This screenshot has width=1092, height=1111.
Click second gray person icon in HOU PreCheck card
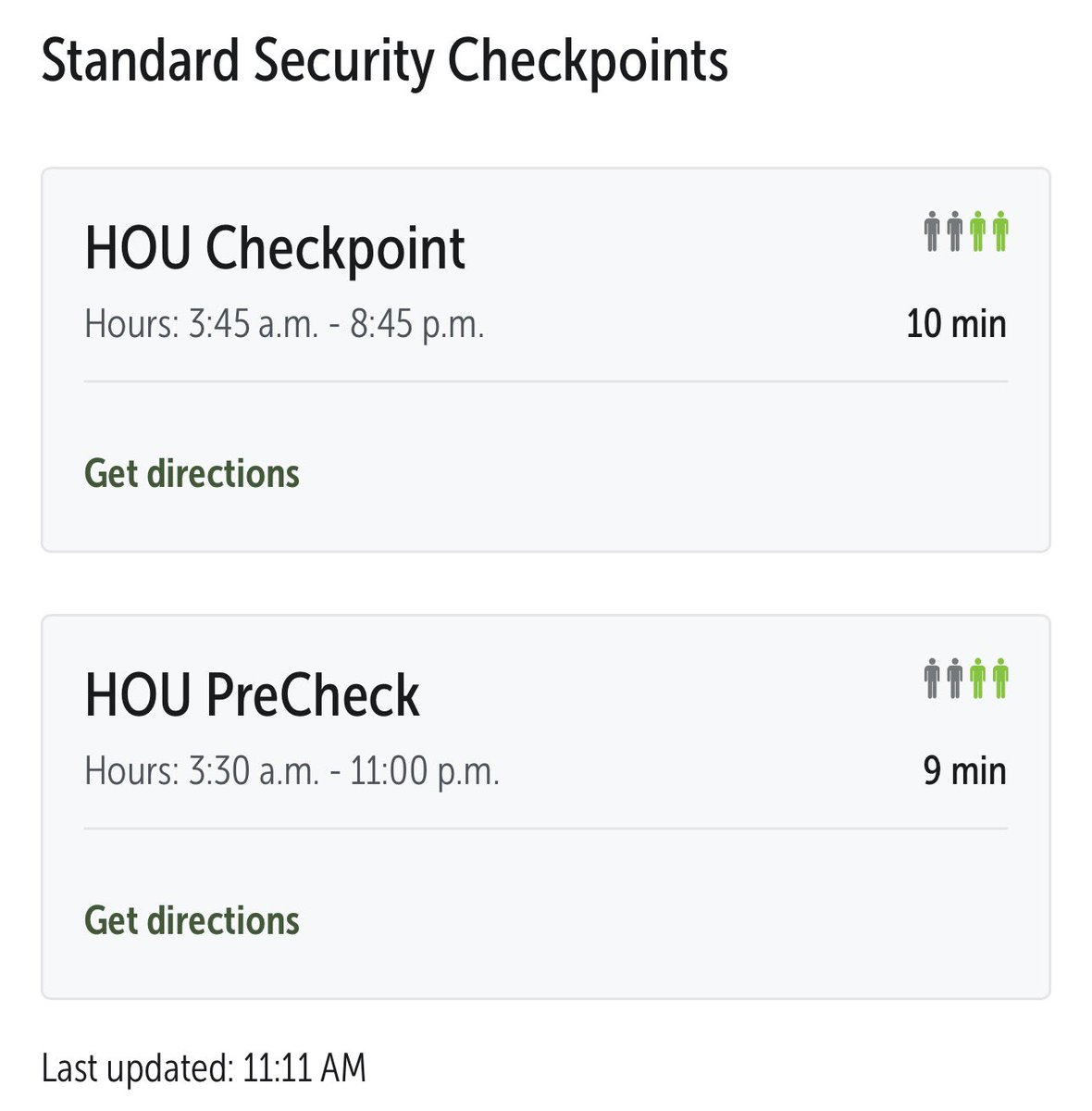[x=954, y=679]
